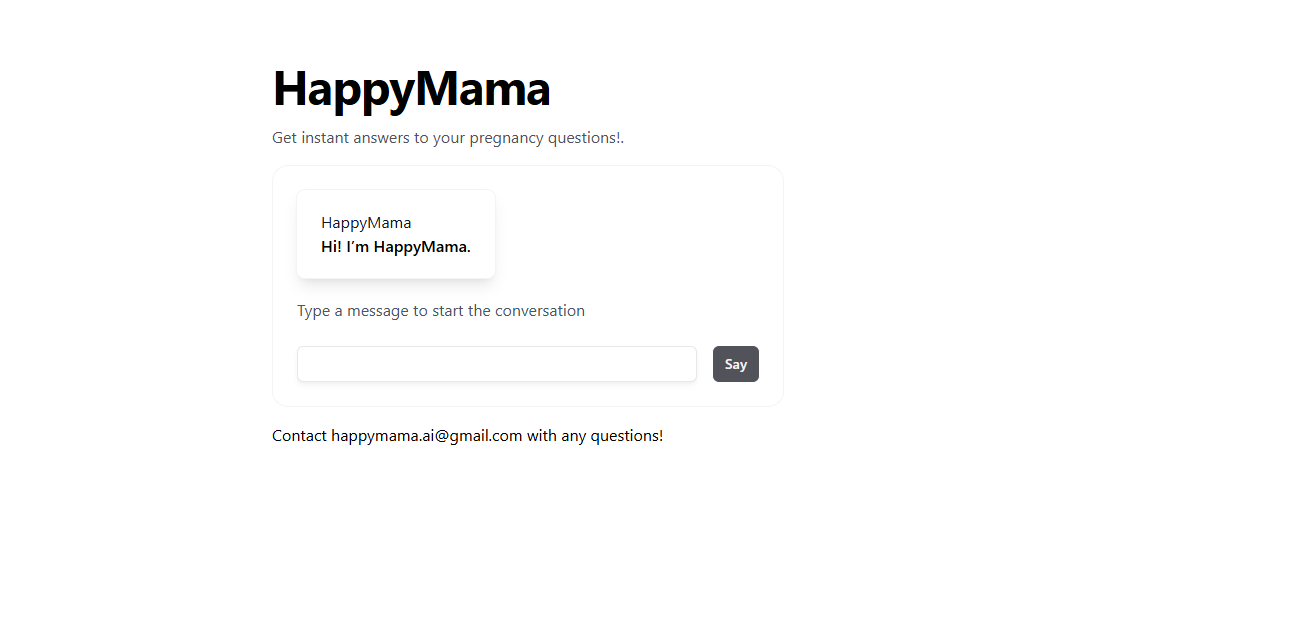
Task: Click the "gmail.com" part of the contact email
Action: point(485,436)
